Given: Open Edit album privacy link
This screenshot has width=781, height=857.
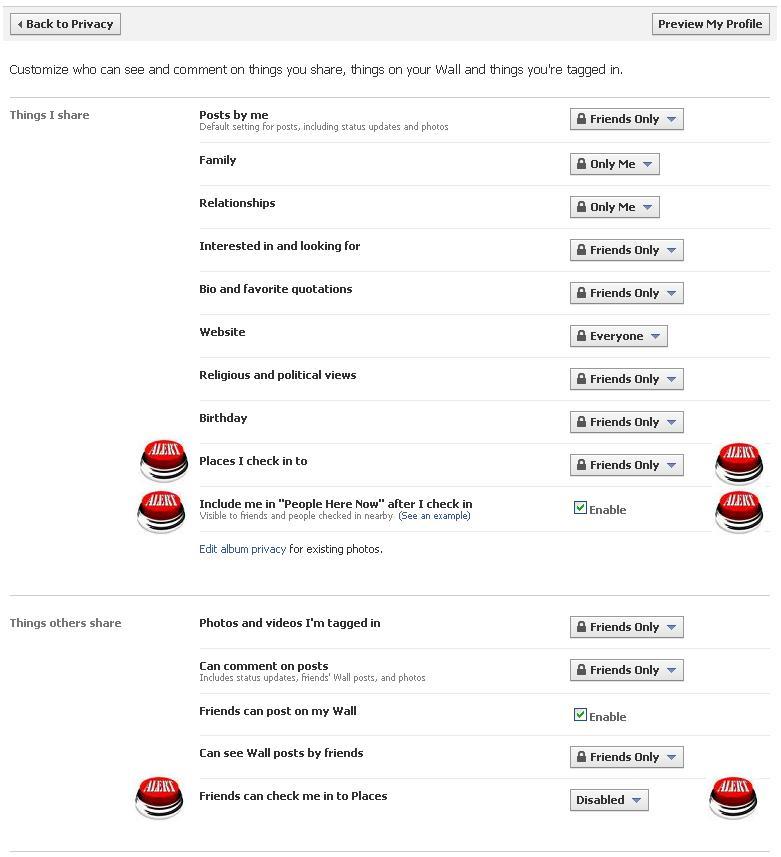Looking at the screenshot, I should (242, 549).
